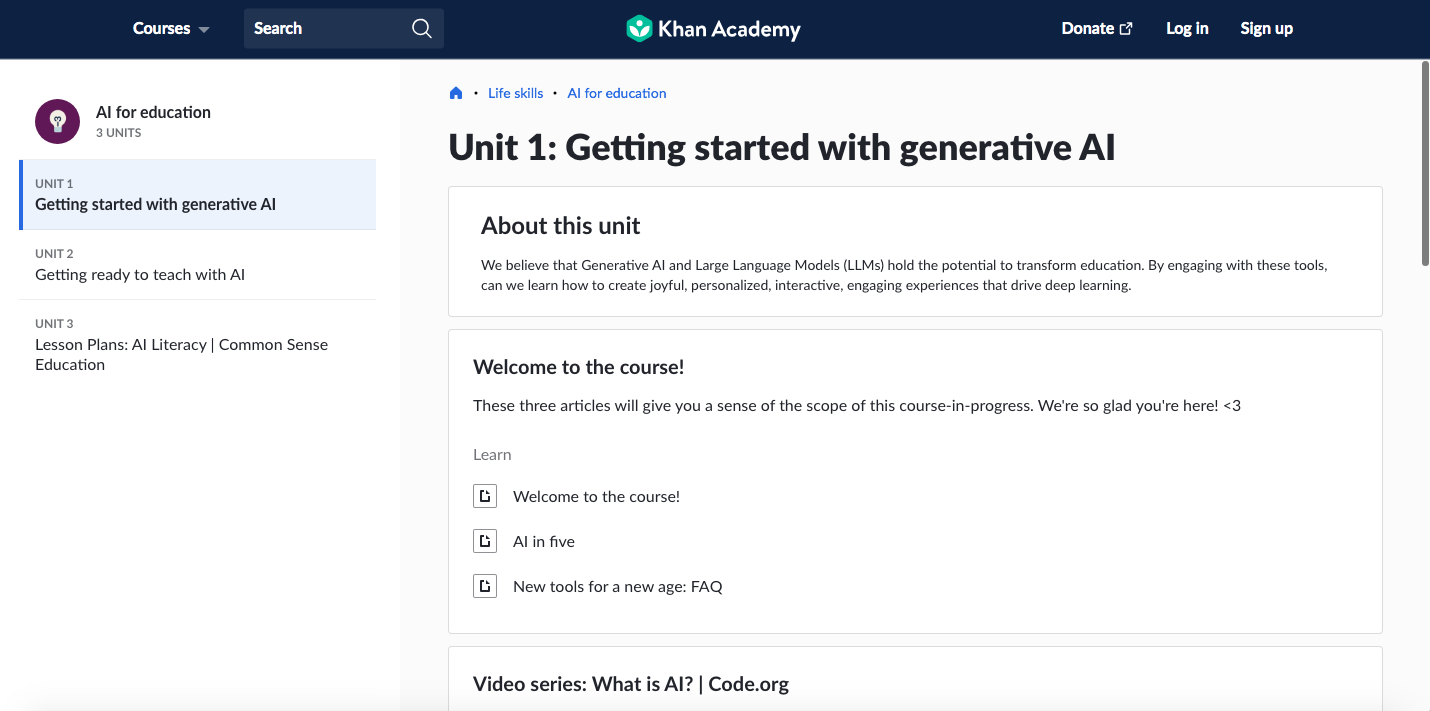Click the 3 UNITS label in sidebar
1430x711 pixels.
click(119, 133)
